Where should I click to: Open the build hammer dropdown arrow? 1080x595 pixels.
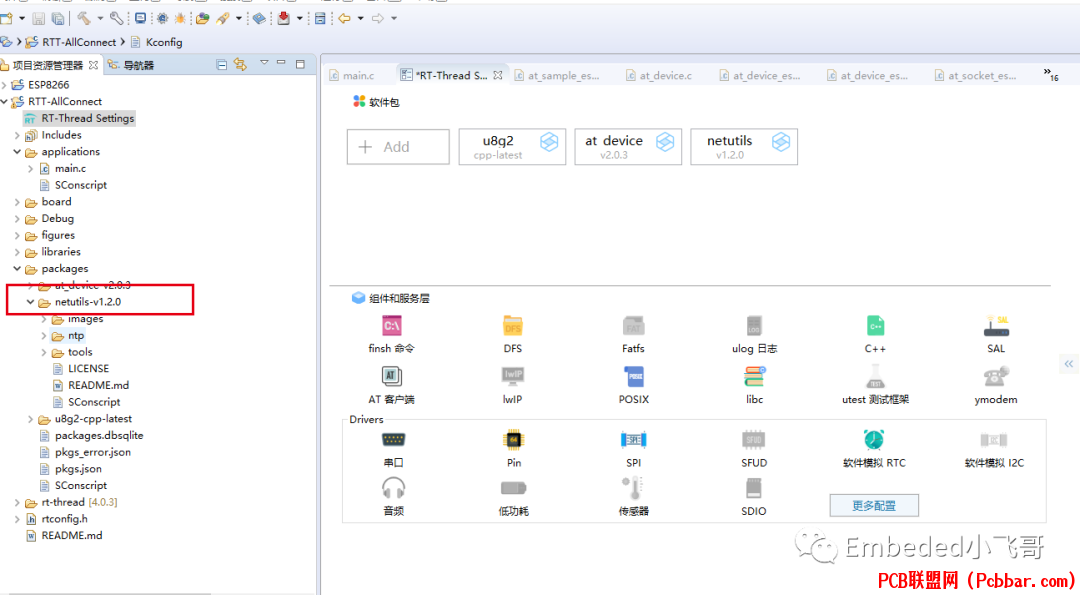pyautogui.click(x=101, y=19)
